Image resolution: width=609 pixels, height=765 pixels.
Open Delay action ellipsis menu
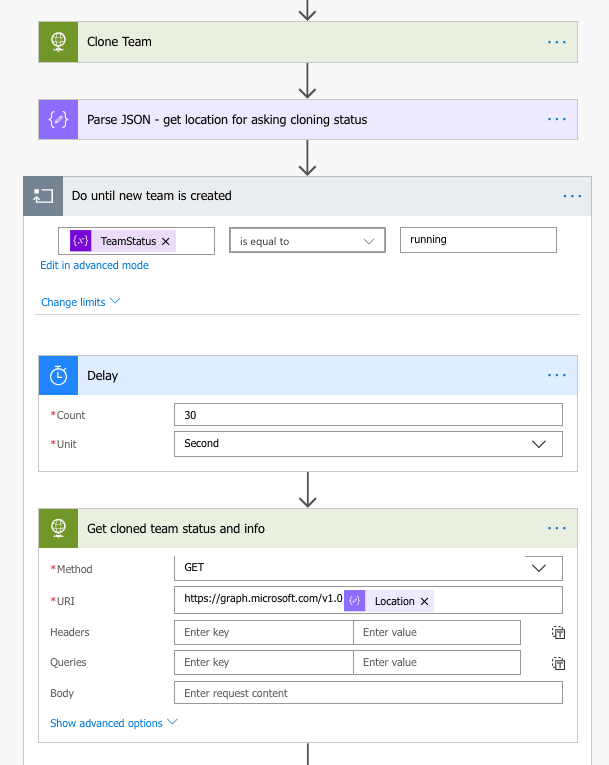pyautogui.click(x=557, y=376)
